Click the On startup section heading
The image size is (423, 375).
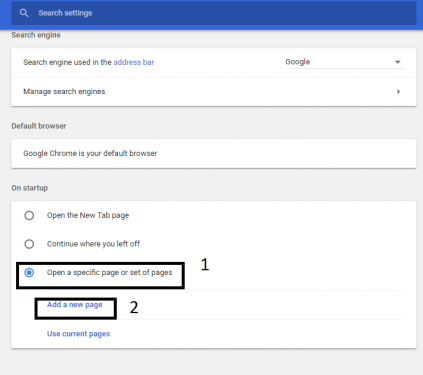pos(30,188)
